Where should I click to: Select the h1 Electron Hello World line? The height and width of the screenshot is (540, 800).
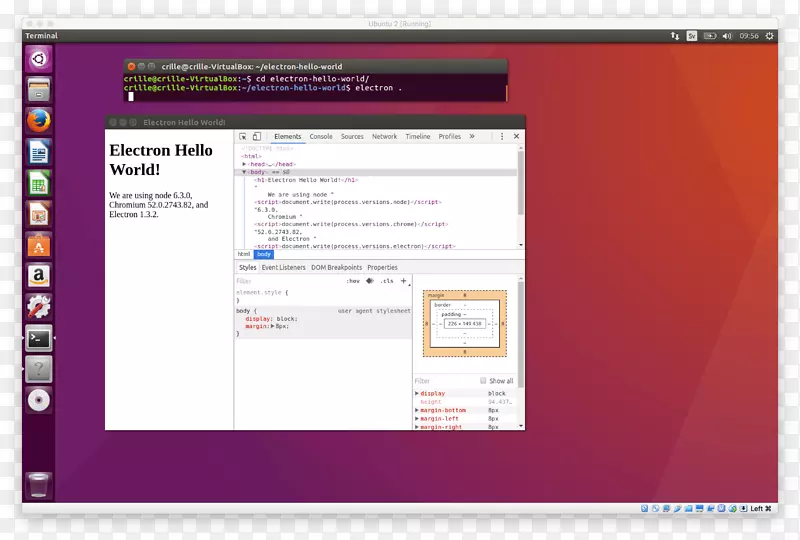pos(306,180)
